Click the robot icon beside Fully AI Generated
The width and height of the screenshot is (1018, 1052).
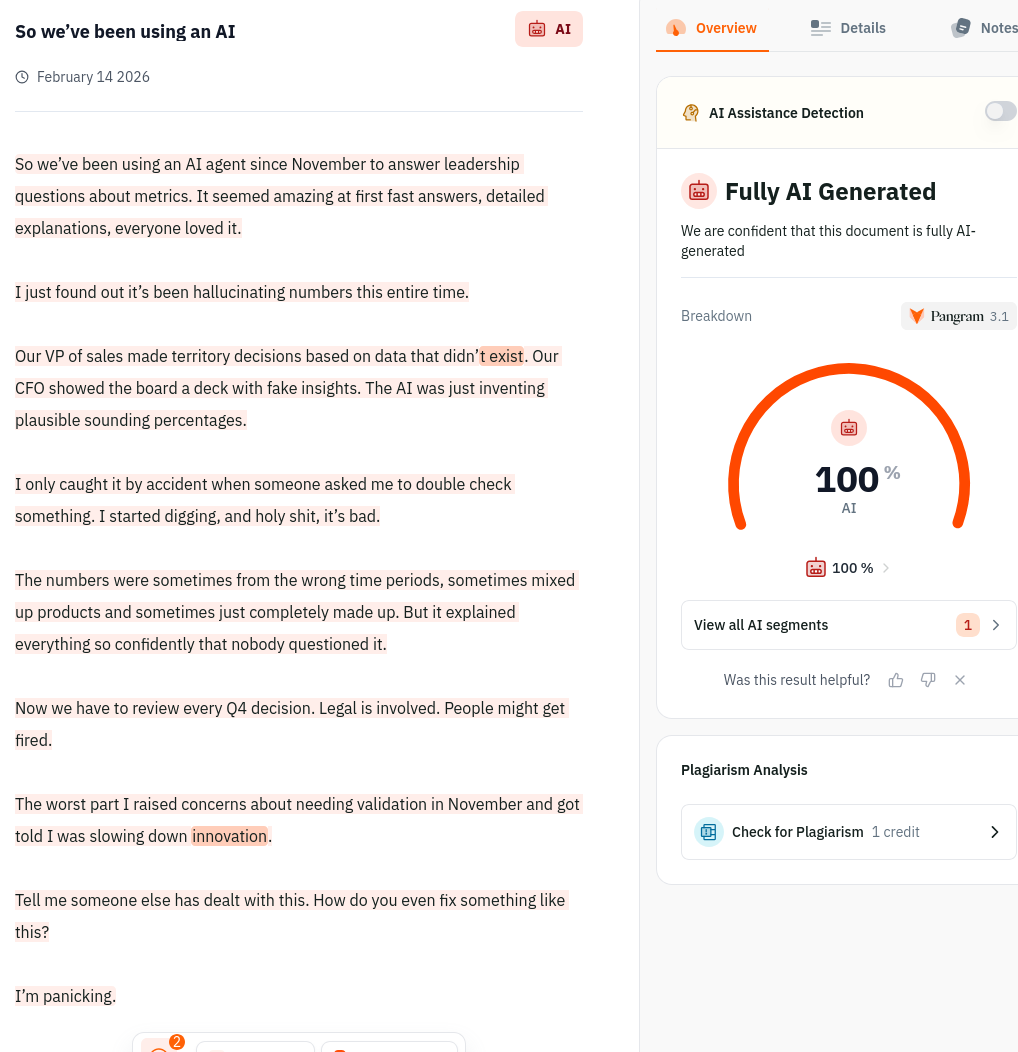click(699, 191)
